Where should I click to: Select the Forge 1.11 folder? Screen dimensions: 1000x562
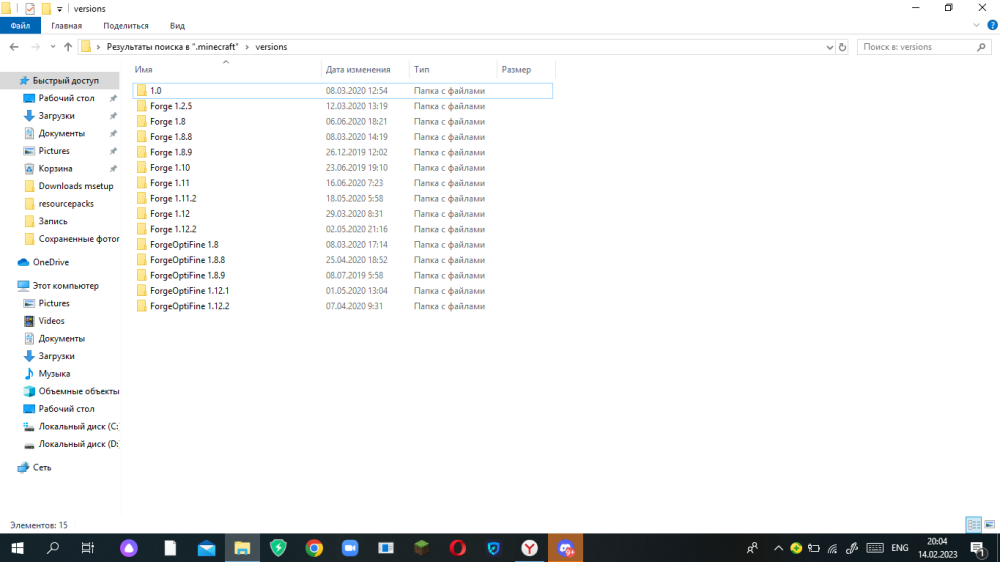coord(342,182)
